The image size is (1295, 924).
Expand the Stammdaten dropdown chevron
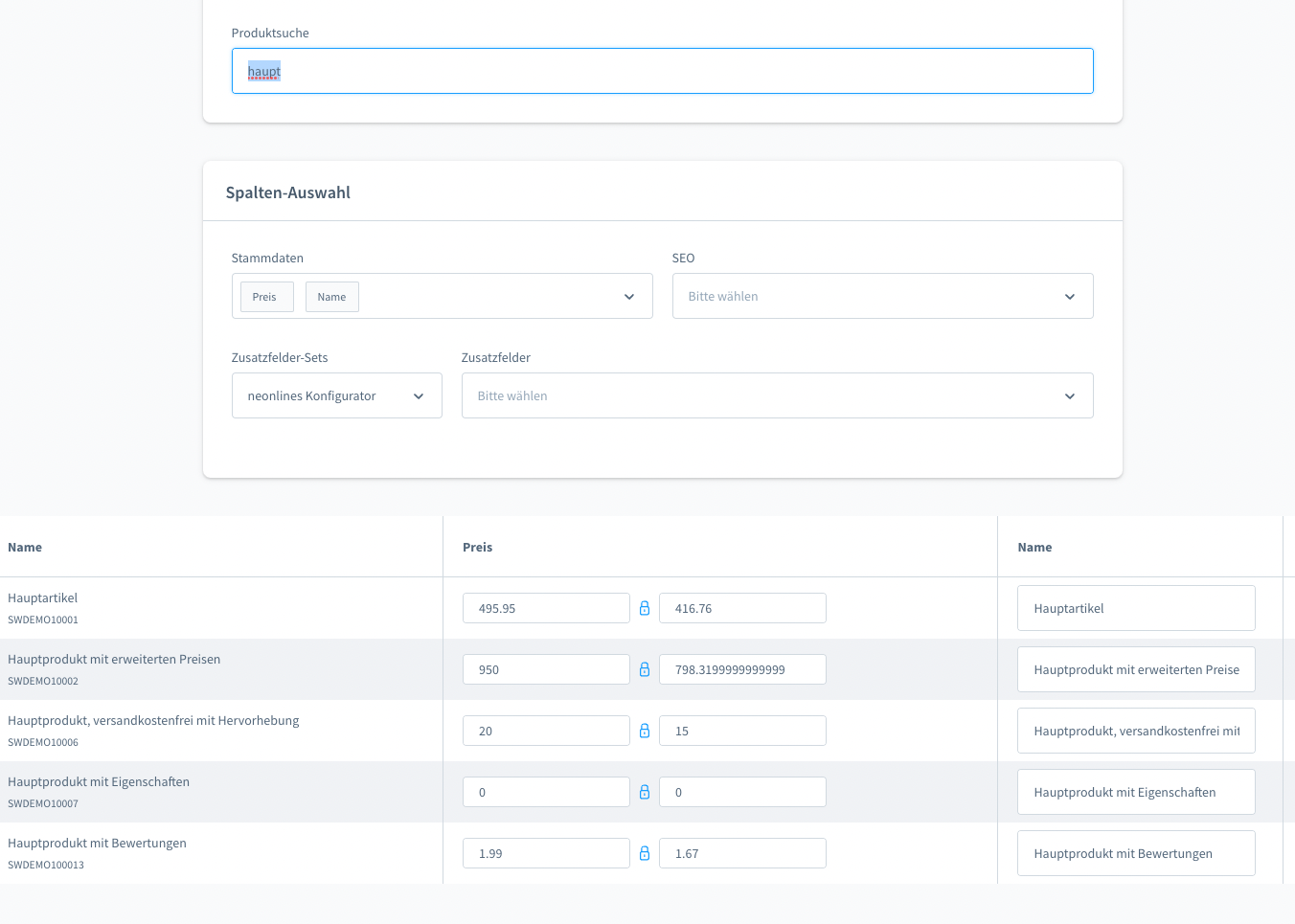point(629,297)
